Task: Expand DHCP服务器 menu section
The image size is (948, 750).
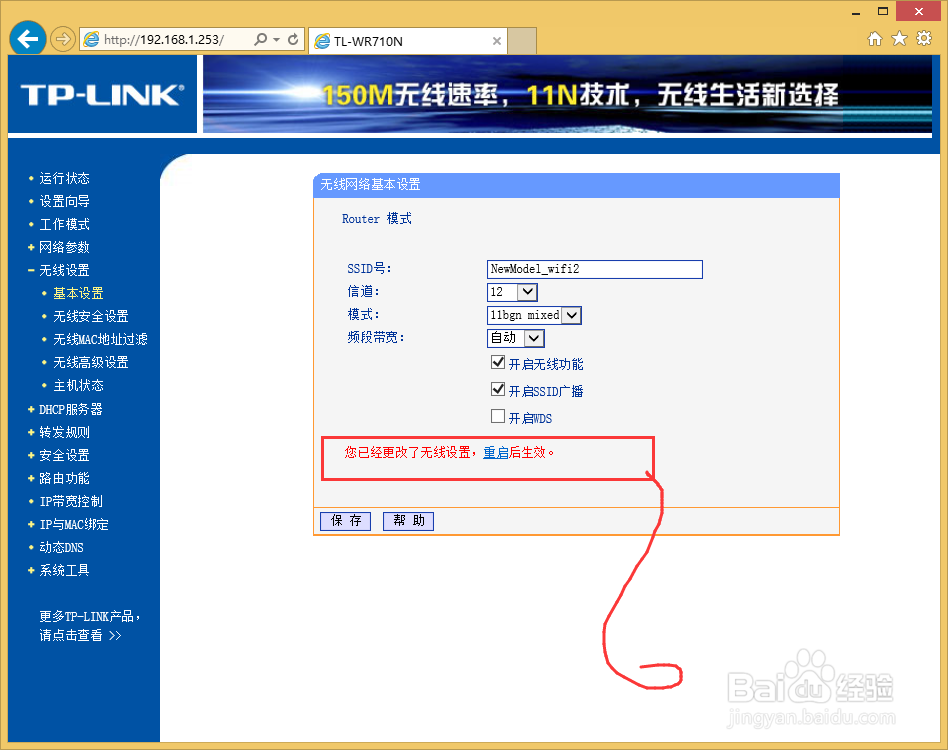Action: (71, 409)
